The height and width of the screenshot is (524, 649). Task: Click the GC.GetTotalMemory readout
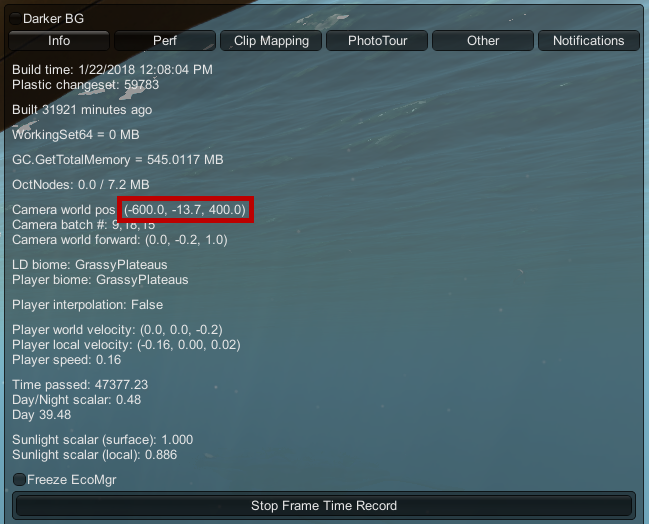118,160
